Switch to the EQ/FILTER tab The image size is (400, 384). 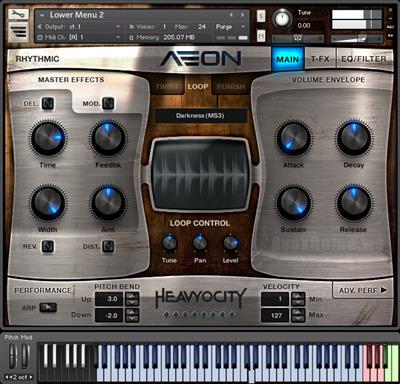coord(364,59)
